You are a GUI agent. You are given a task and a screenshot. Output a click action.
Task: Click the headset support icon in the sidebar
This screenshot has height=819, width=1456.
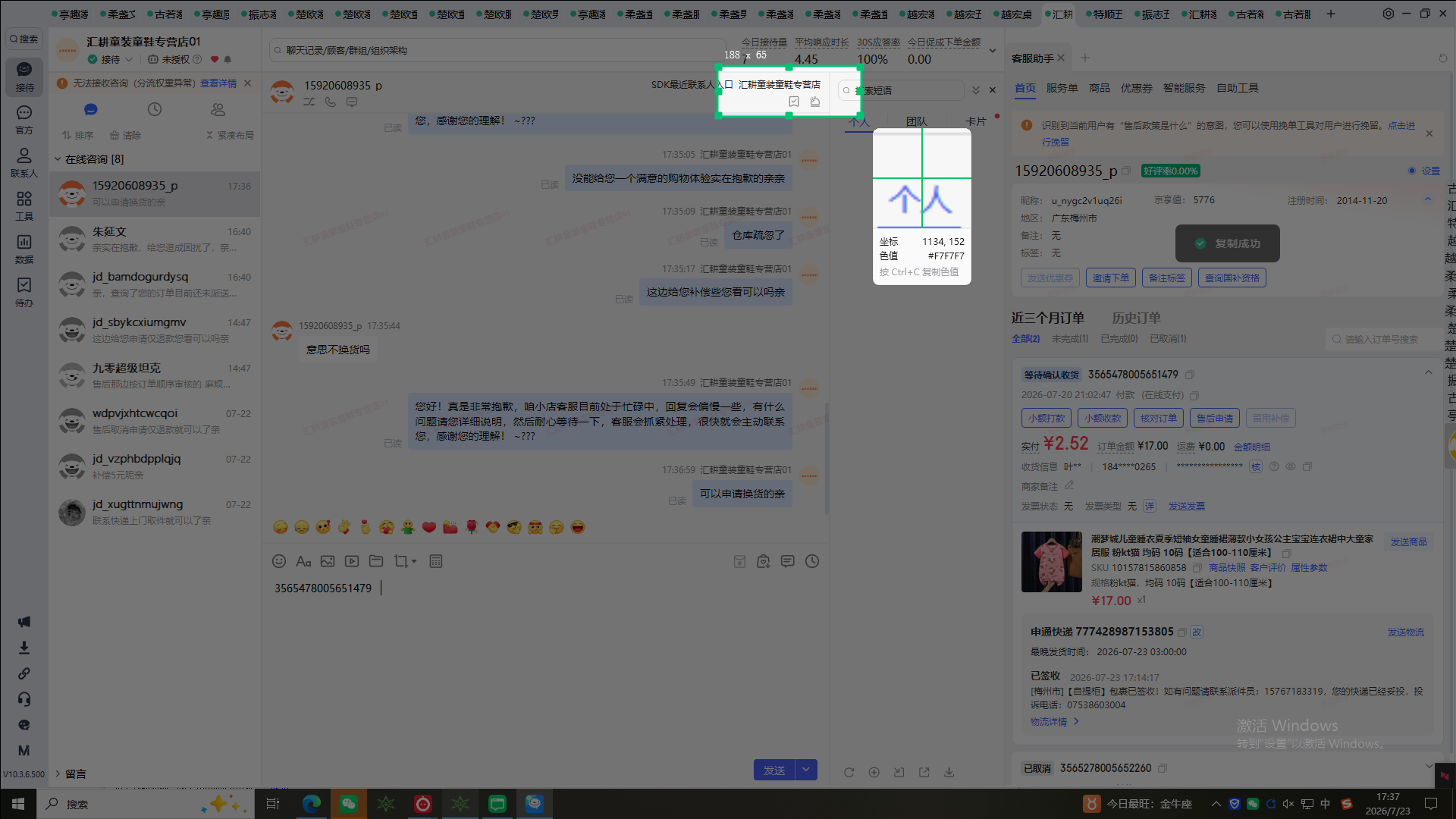24,699
